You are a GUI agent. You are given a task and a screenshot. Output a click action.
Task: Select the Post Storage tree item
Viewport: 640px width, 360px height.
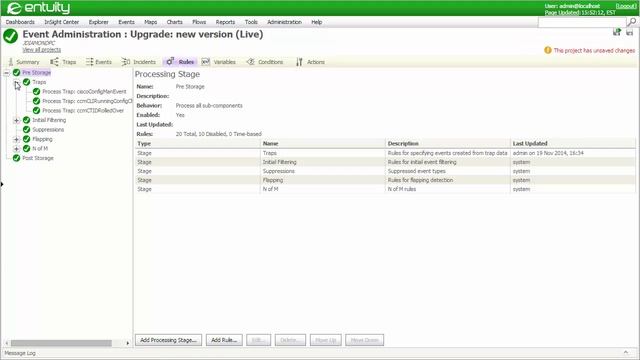(x=38, y=158)
